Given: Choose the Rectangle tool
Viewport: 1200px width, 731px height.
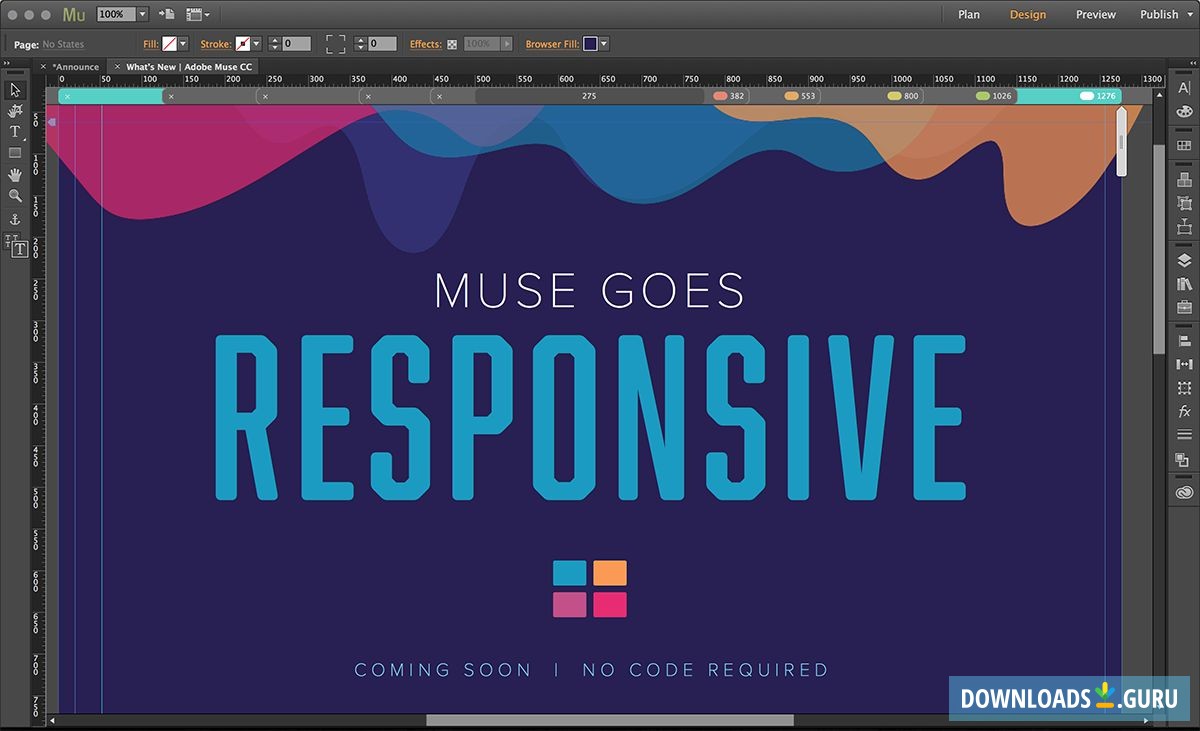Looking at the screenshot, I should (15, 152).
